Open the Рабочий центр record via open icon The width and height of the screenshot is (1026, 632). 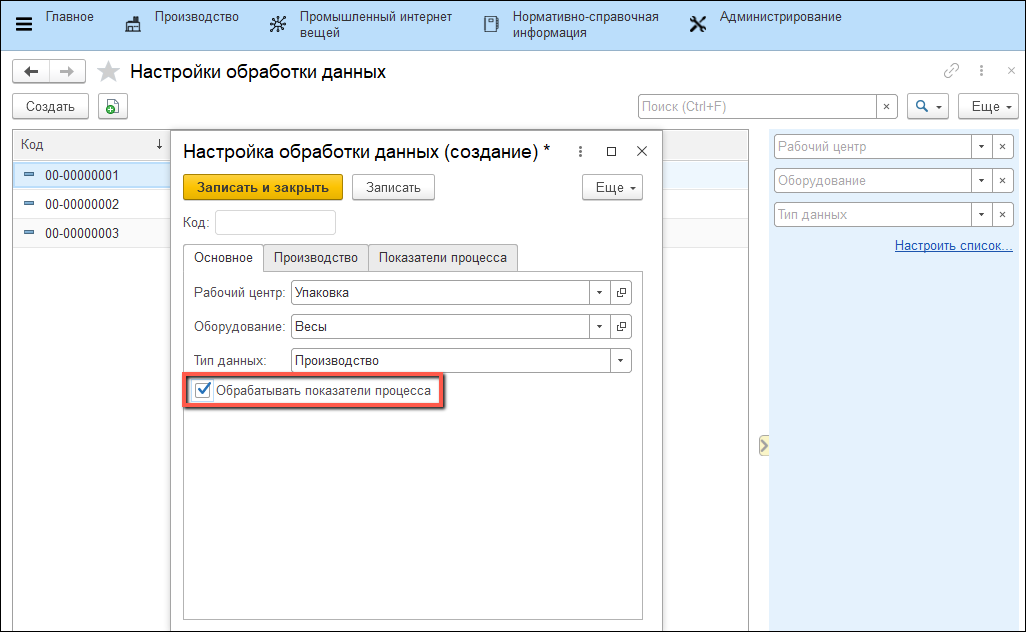(621, 293)
